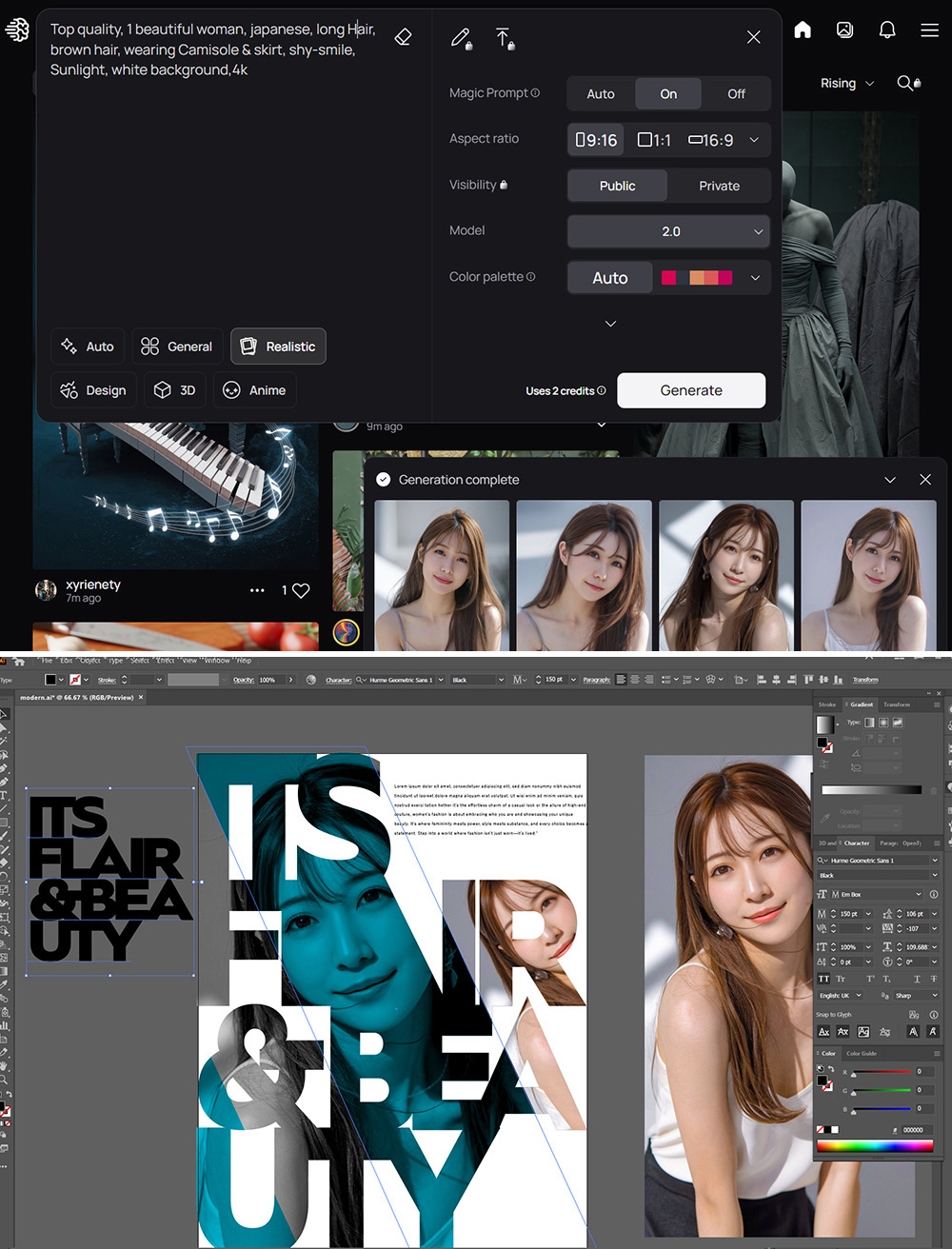Click Align Left icon in Illustrator control bar
Image resolution: width=952 pixels, height=1249 pixels.
[x=621, y=680]
